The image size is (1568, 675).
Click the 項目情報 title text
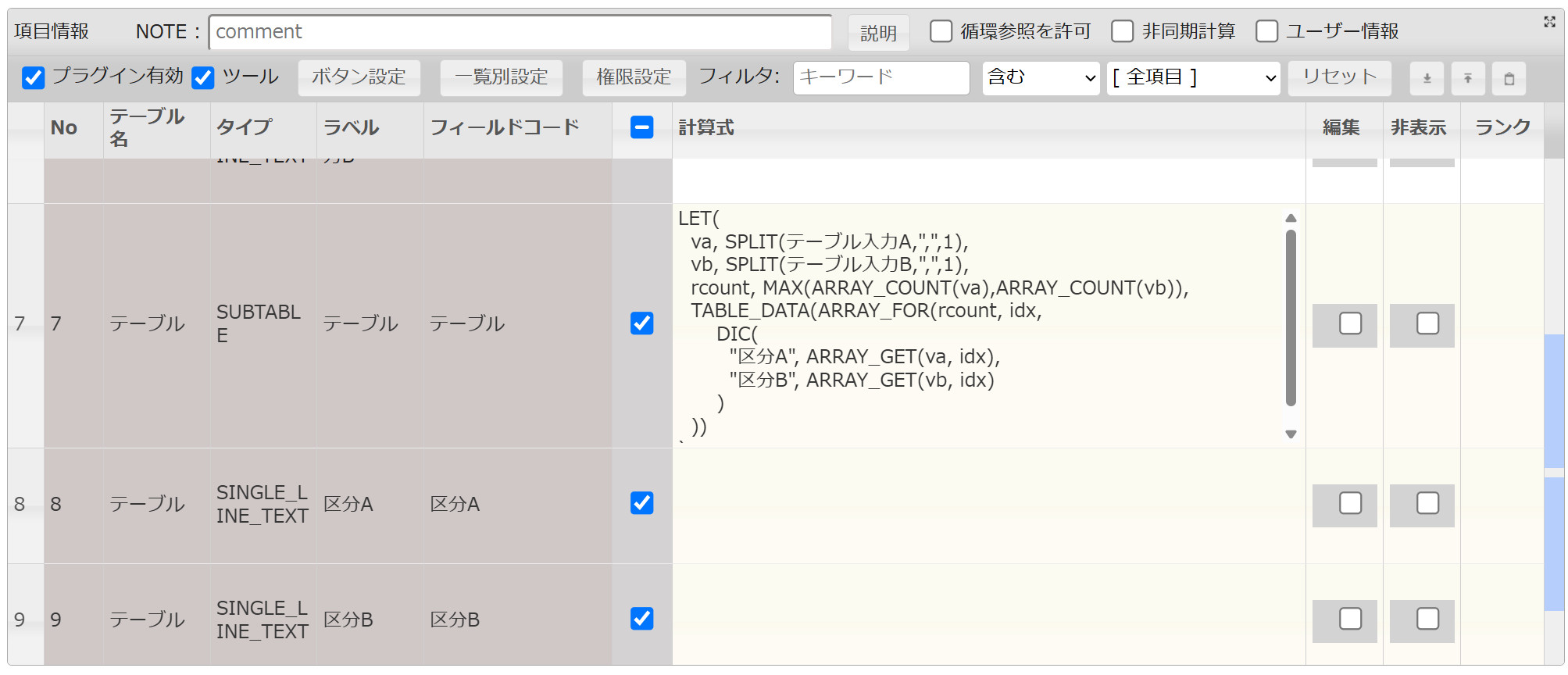52,31
